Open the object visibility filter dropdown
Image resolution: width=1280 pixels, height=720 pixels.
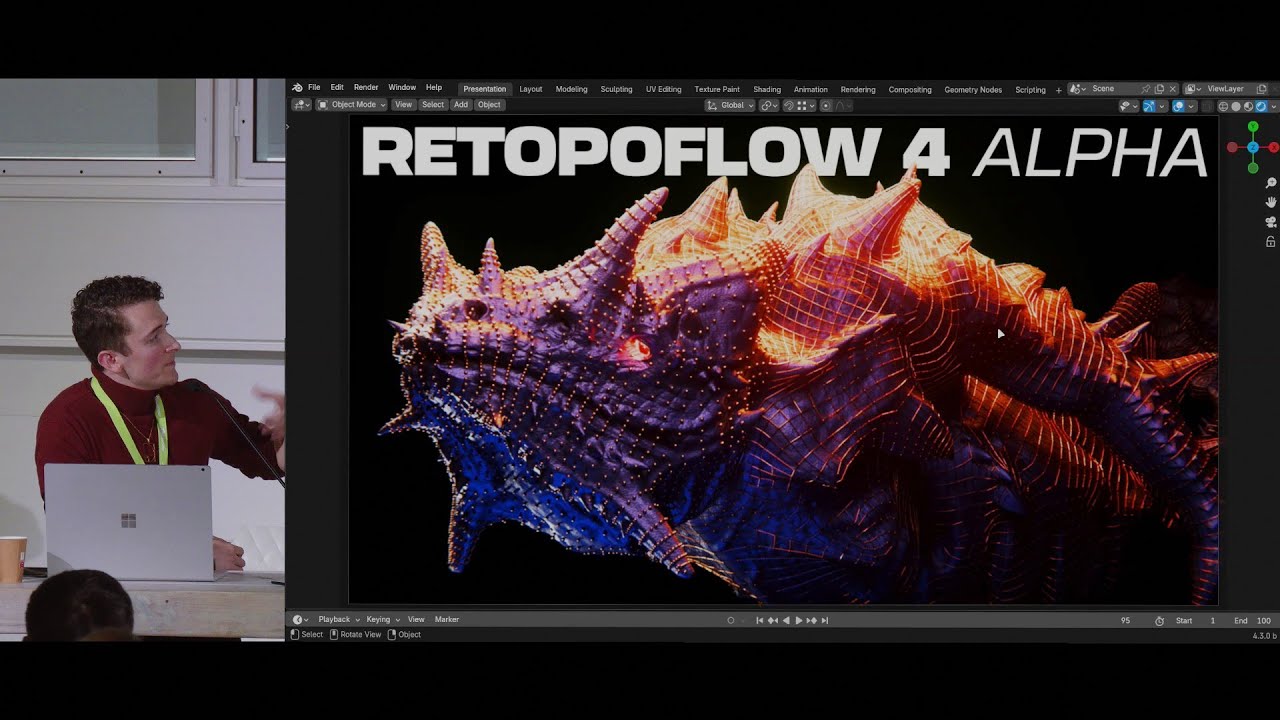[x=1129, y=106]
